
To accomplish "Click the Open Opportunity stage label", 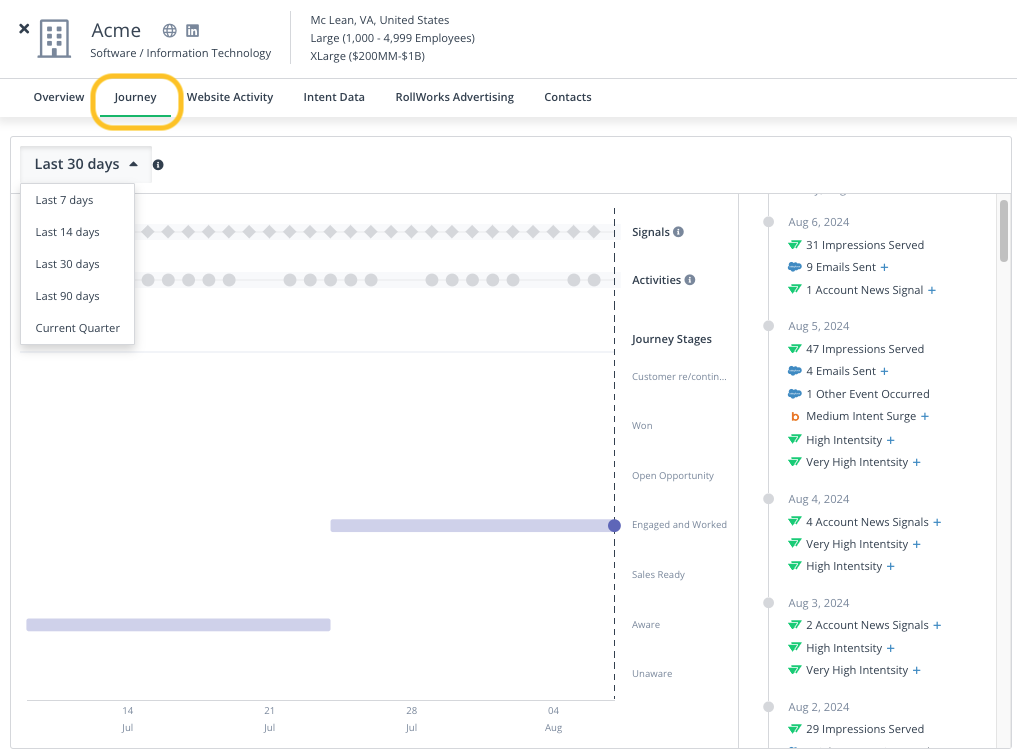I will click(673, 475).
